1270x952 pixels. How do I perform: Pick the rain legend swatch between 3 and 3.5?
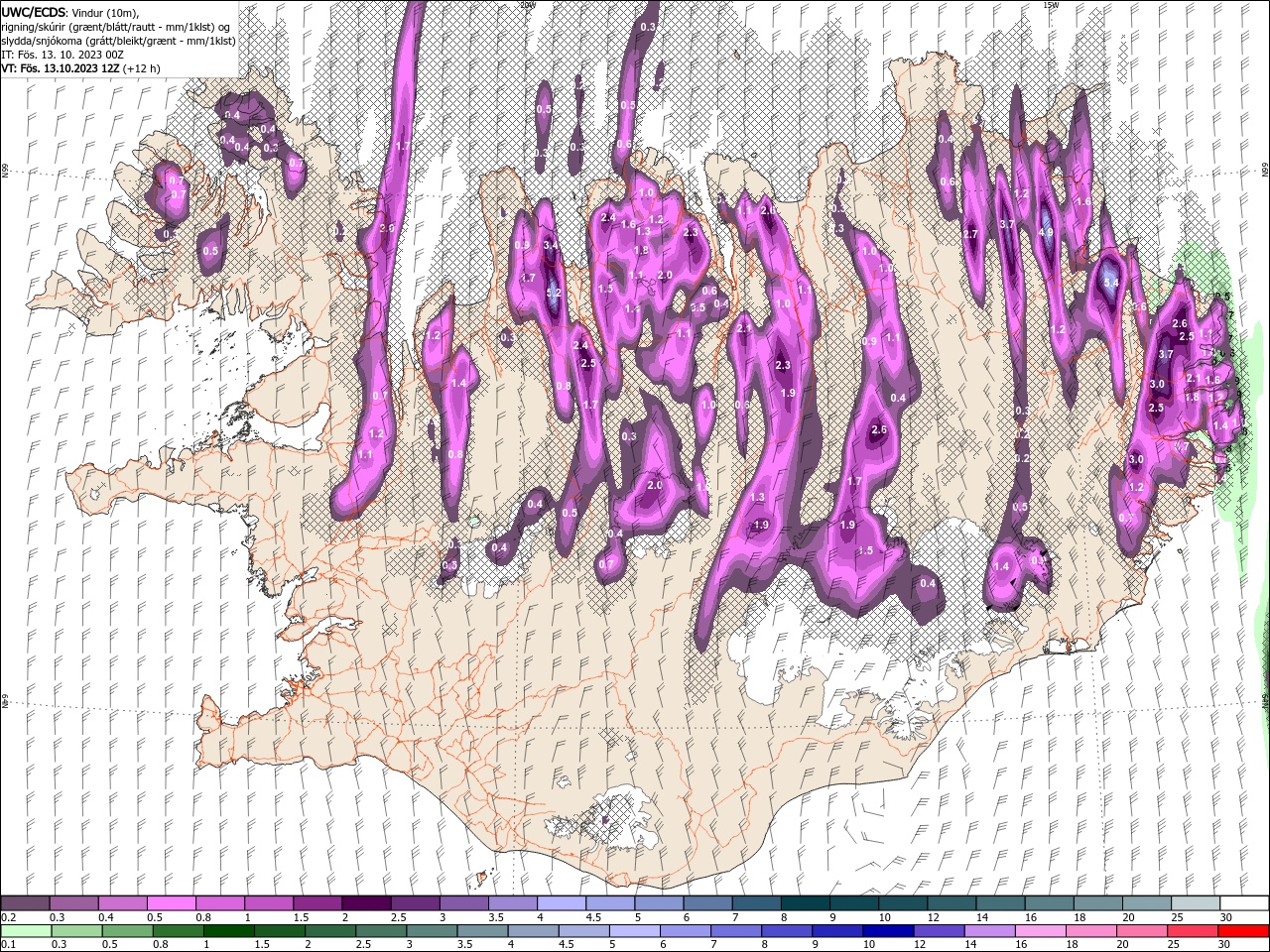434,931
